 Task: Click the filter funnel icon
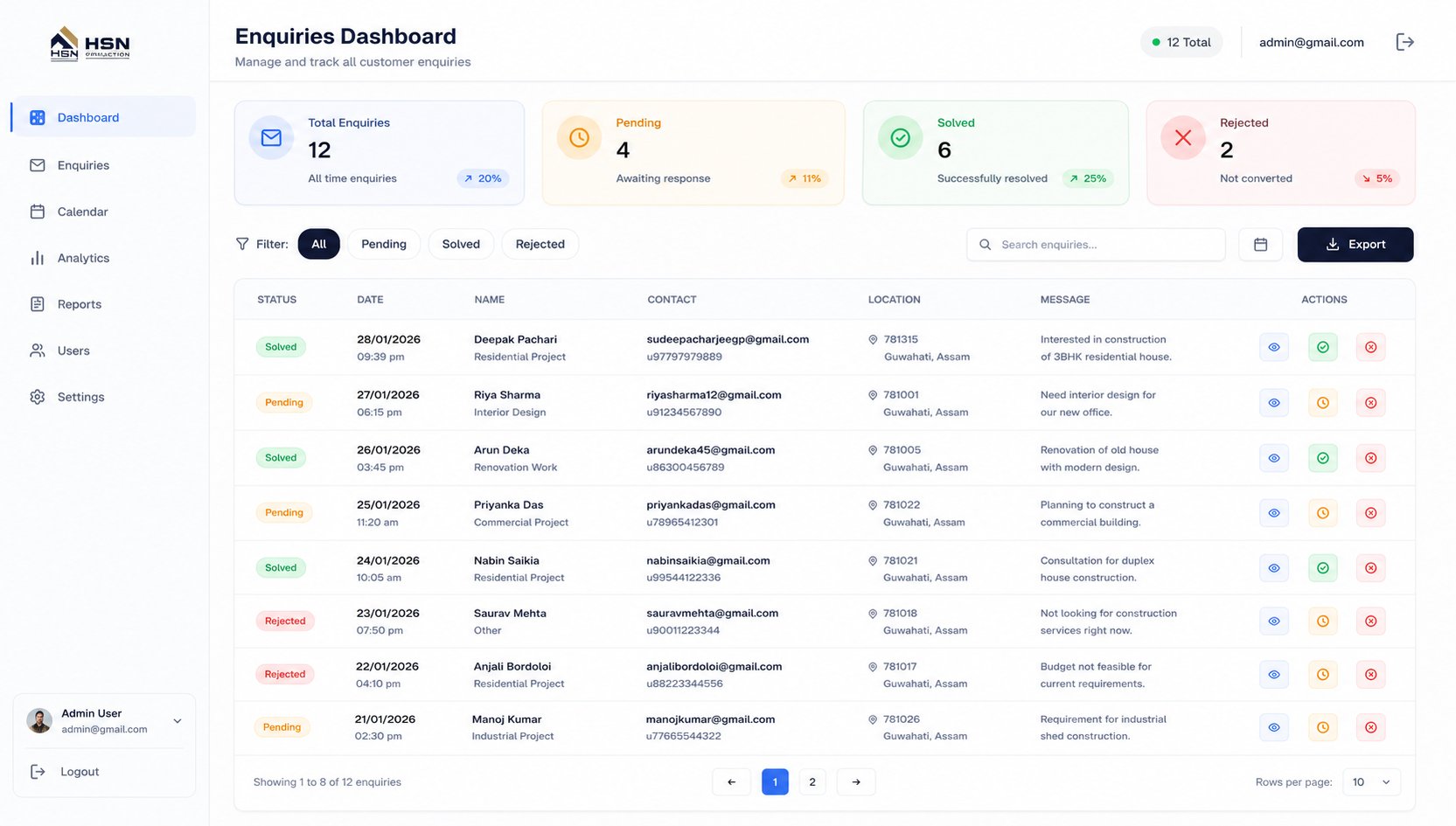click(242, 244)
